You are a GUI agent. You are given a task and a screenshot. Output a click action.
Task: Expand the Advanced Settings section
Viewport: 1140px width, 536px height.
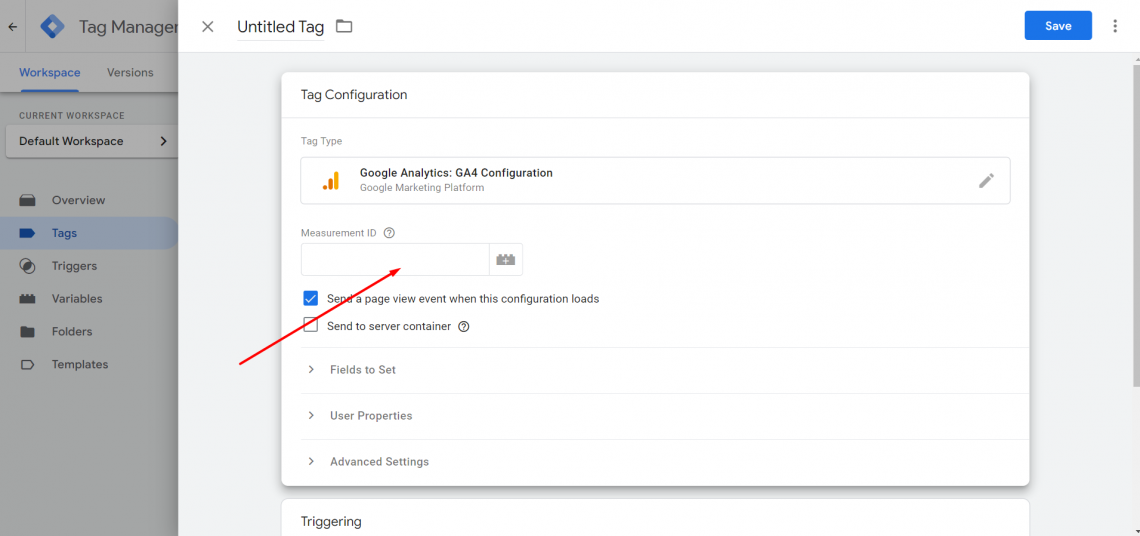pyautogui.click(x=665, y=462)
